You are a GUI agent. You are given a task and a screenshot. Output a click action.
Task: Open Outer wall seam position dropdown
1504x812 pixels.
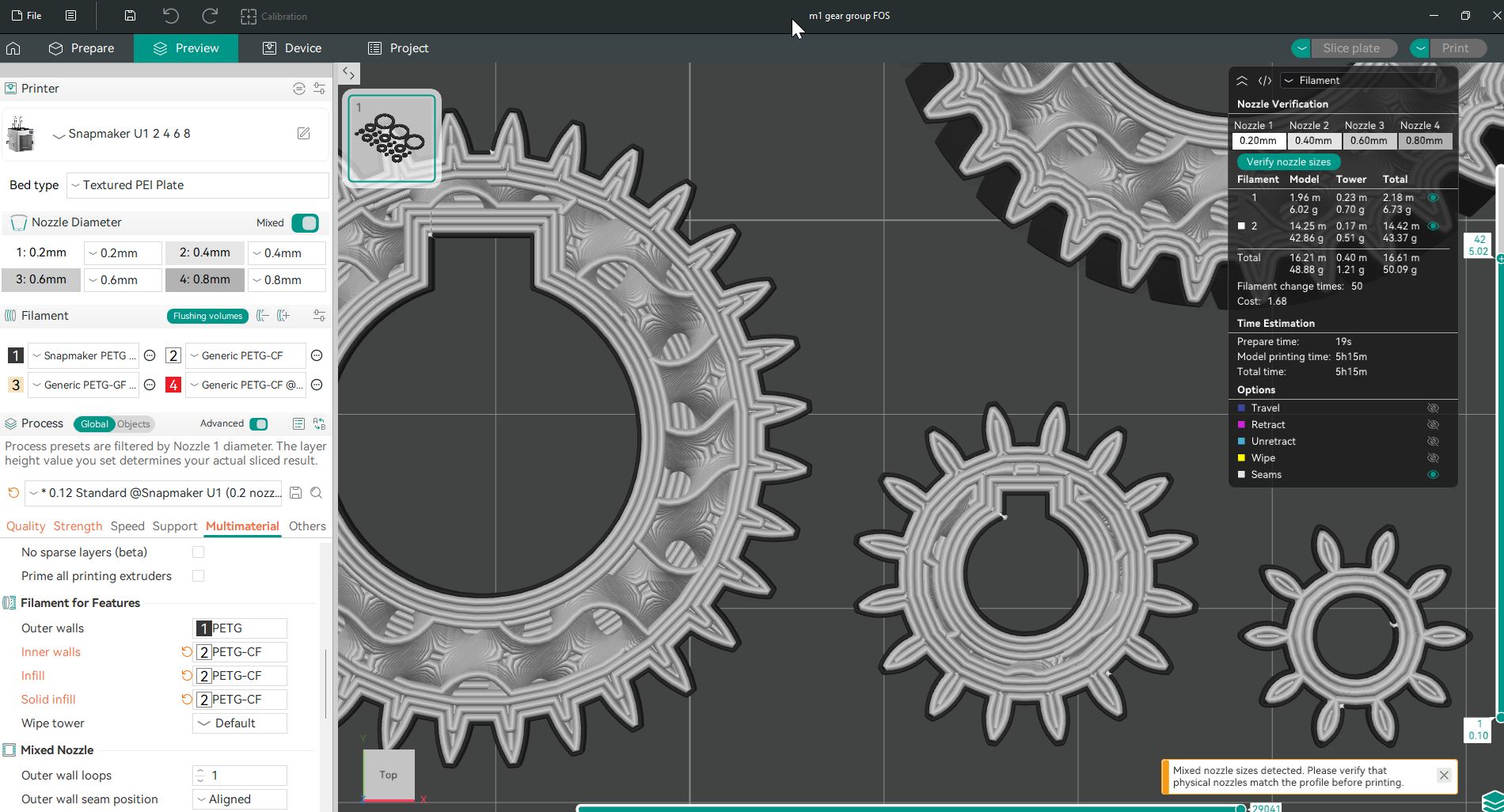click(240, 799)
